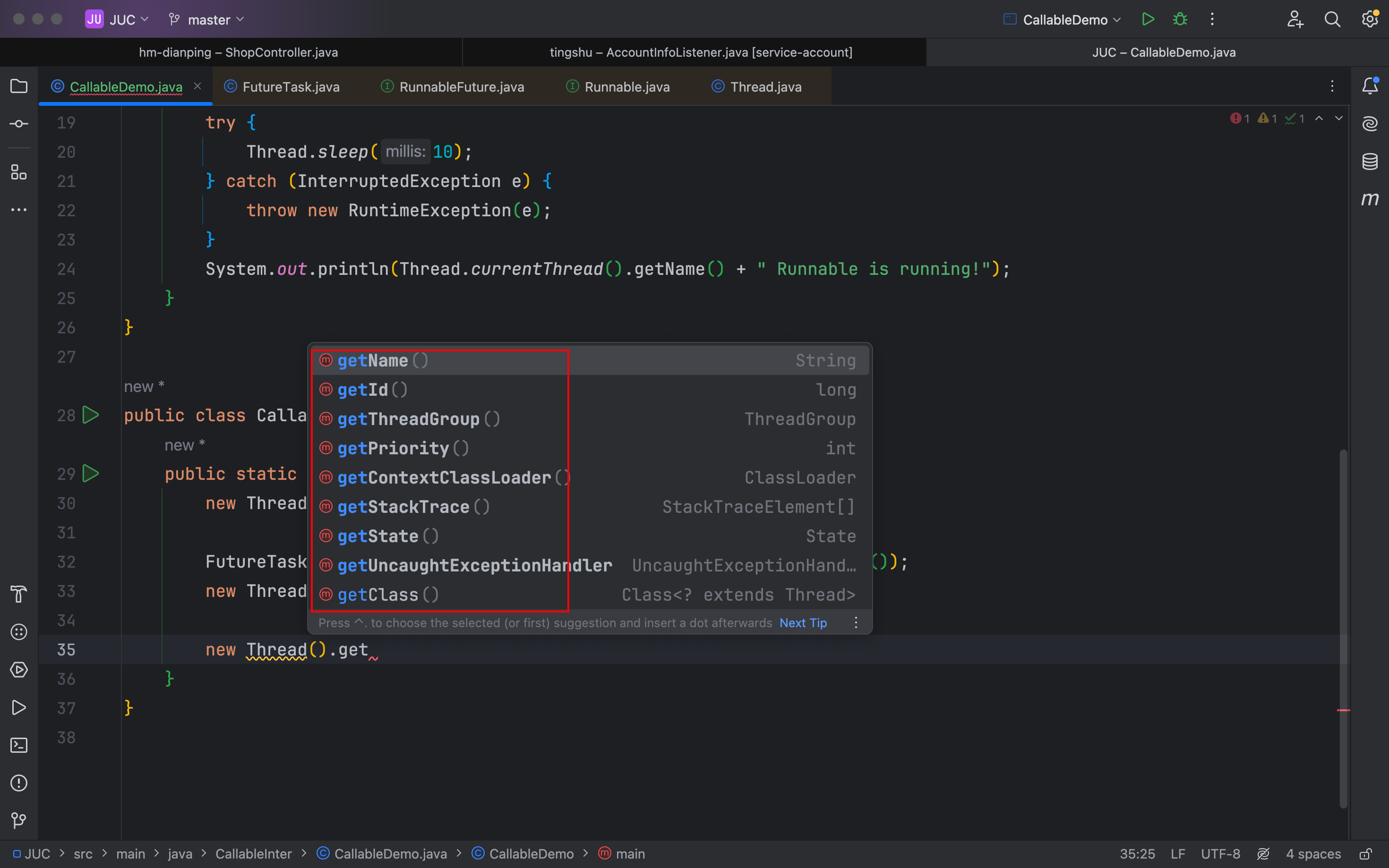Image resolution: width=1389 pixels, height=868 pixels.
Task: Open Code With Me add-user icon
Action: 1295,19
